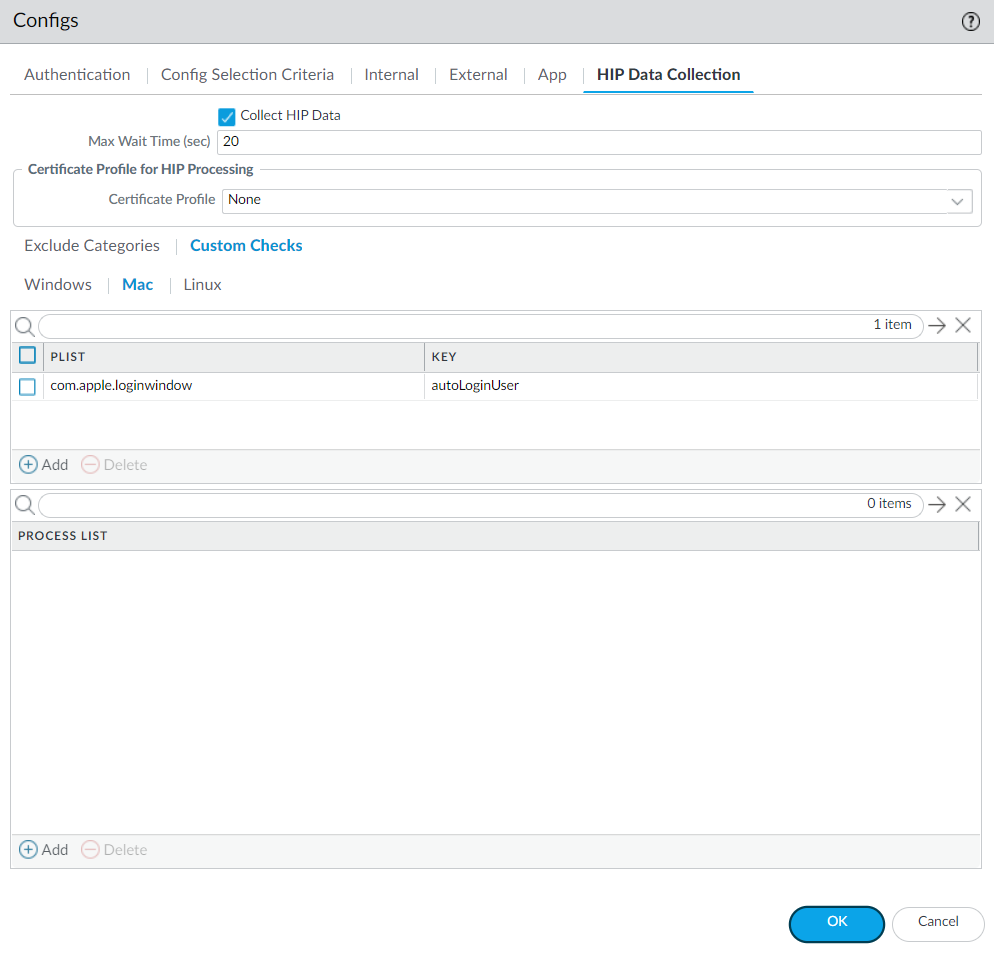This screenshot has height=957, width=994.
Task: Toggle the select-all checkbox in the plist header
Action: click(28, 356)
